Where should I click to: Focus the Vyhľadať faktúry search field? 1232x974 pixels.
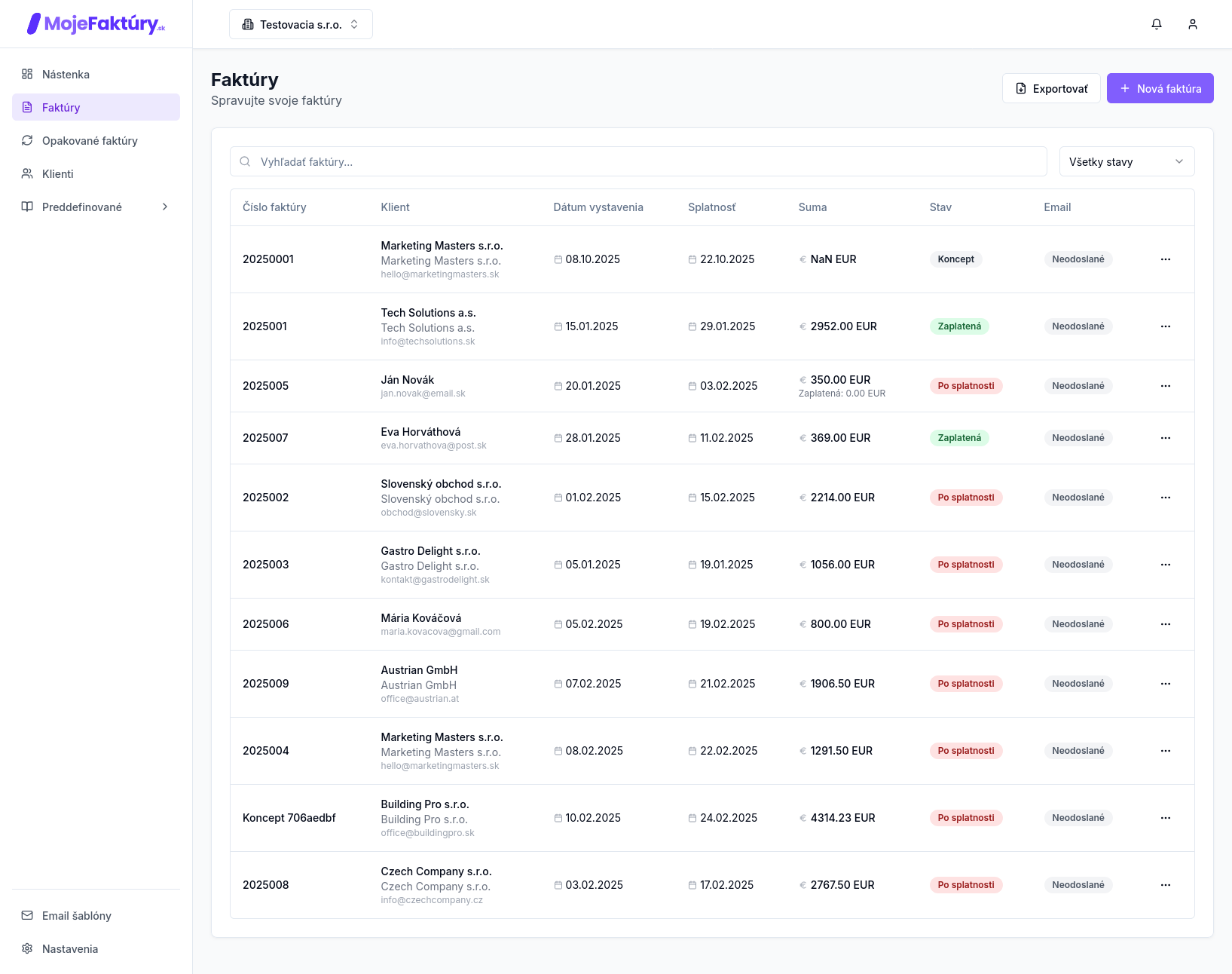click(x=638, y=161)
